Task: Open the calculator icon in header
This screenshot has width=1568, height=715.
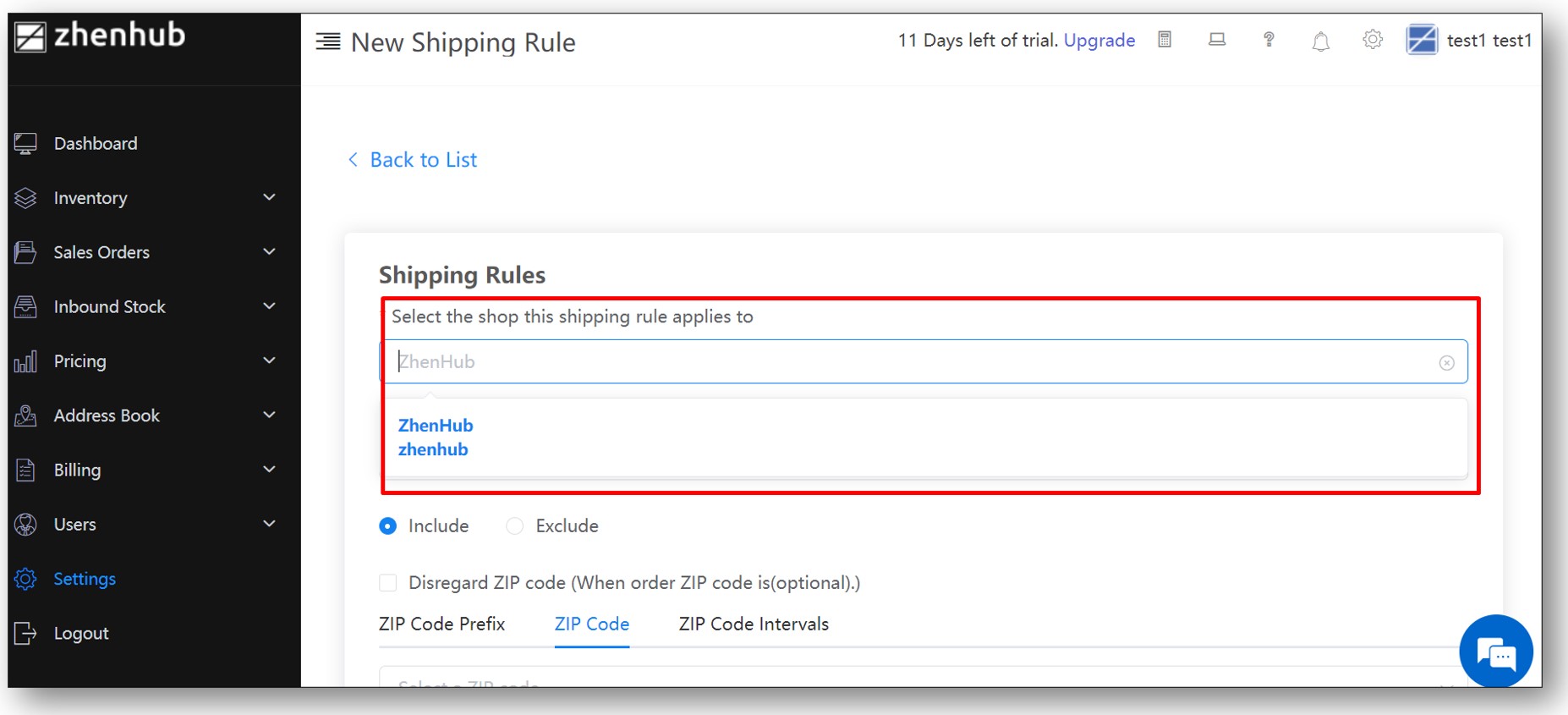Action: pyautogui.click(x=1165, y=40)
